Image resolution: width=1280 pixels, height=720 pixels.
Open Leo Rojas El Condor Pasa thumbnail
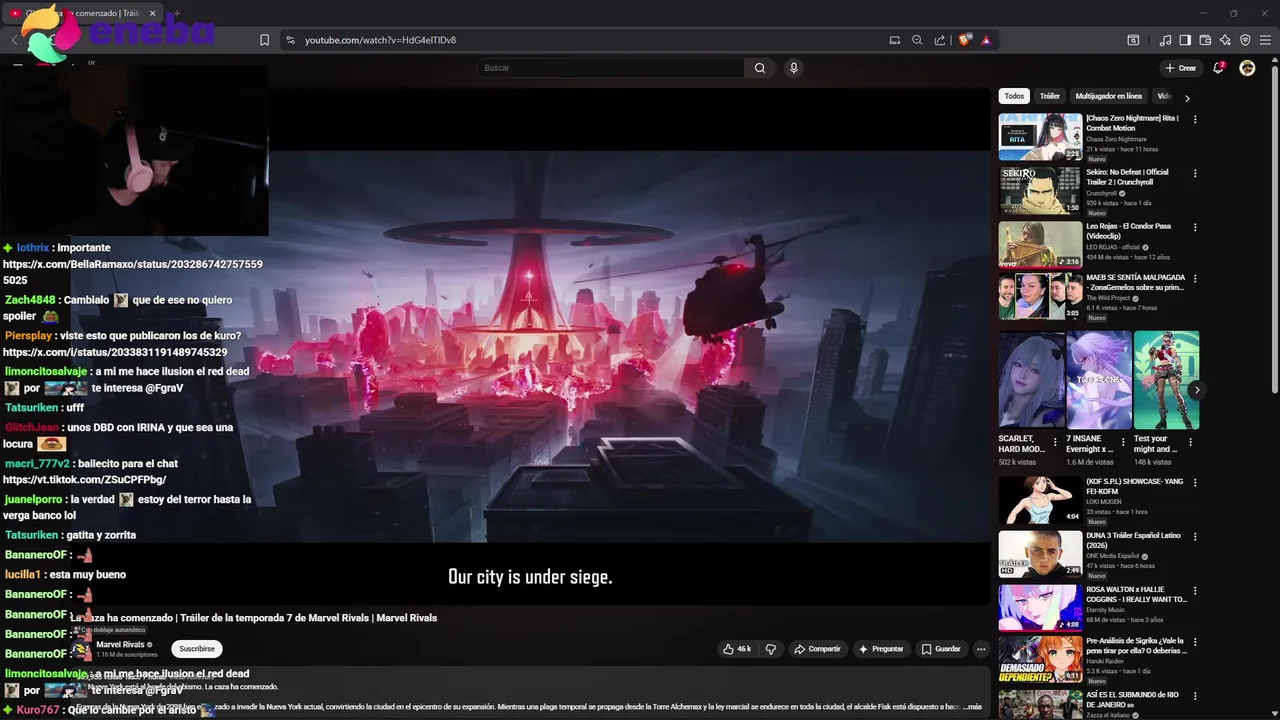coord(1040,244)
